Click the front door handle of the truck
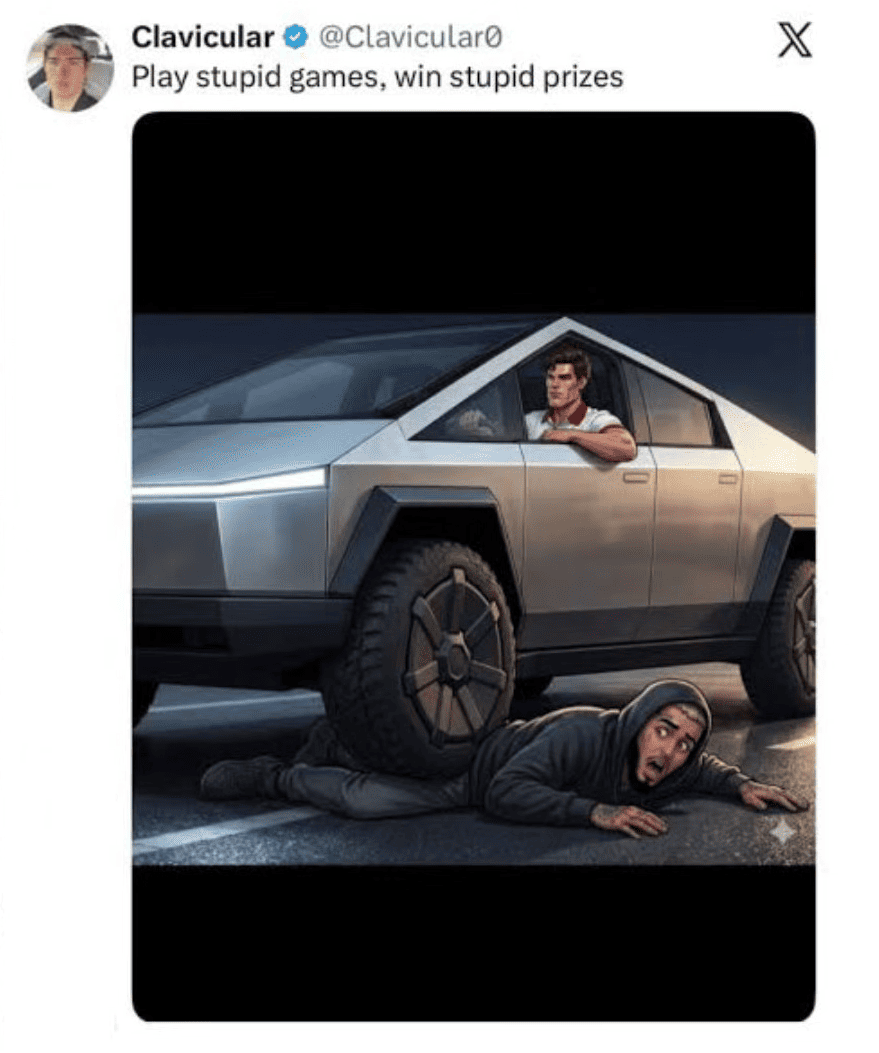The height and width of the screenshot is (1053, 879). pyautogui.click(x=636, y=477)
